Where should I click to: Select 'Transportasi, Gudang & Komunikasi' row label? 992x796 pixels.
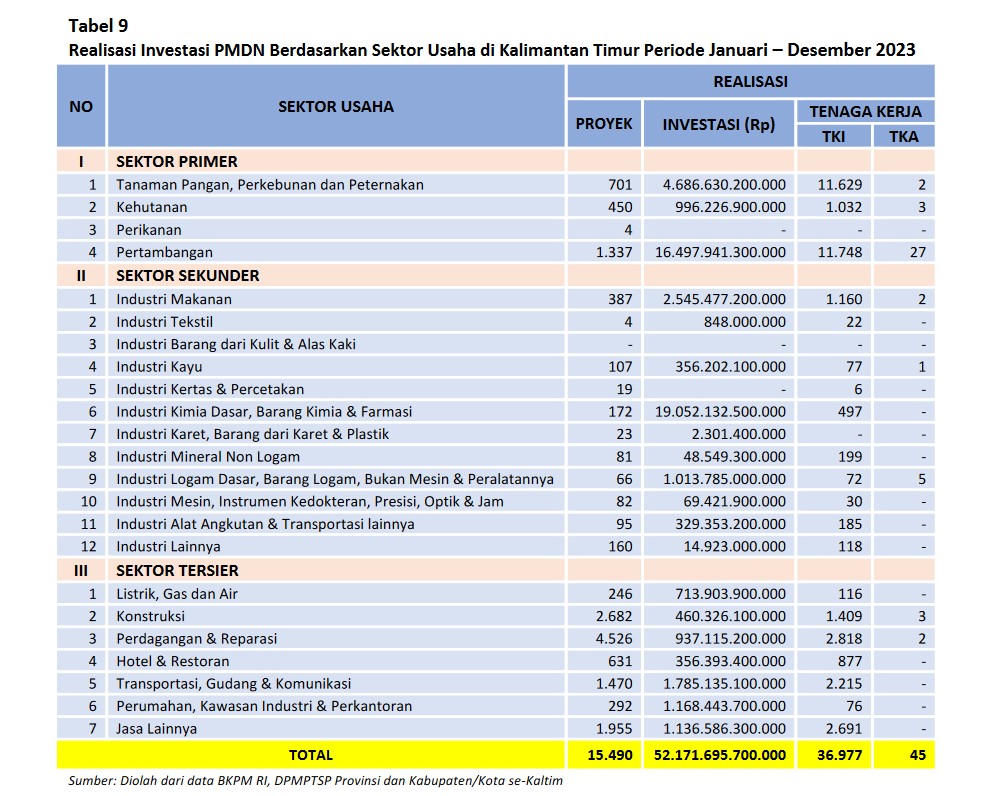click(x=233, y=683)
